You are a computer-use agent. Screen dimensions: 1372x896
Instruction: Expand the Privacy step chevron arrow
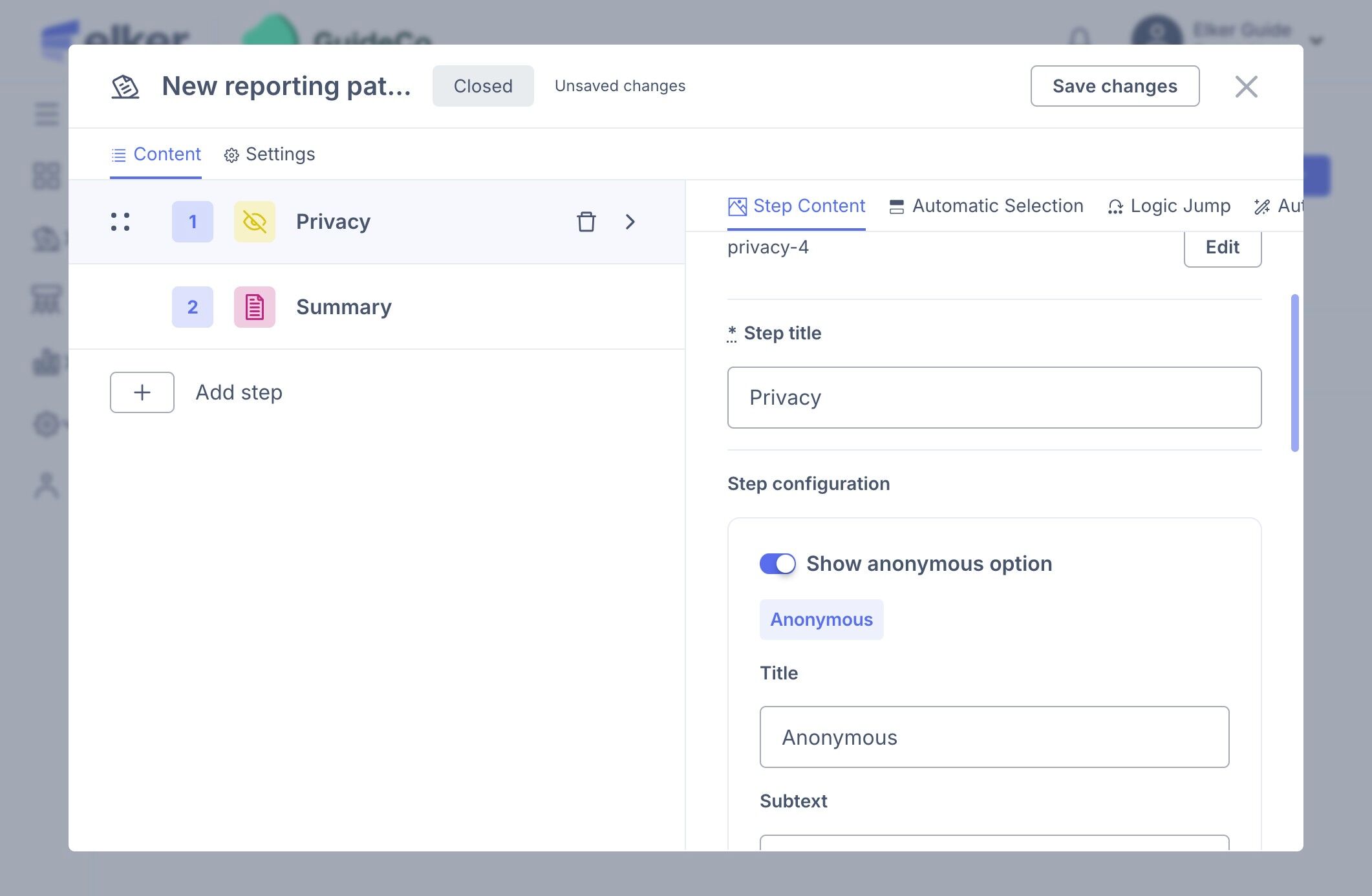tap(630, 222)
